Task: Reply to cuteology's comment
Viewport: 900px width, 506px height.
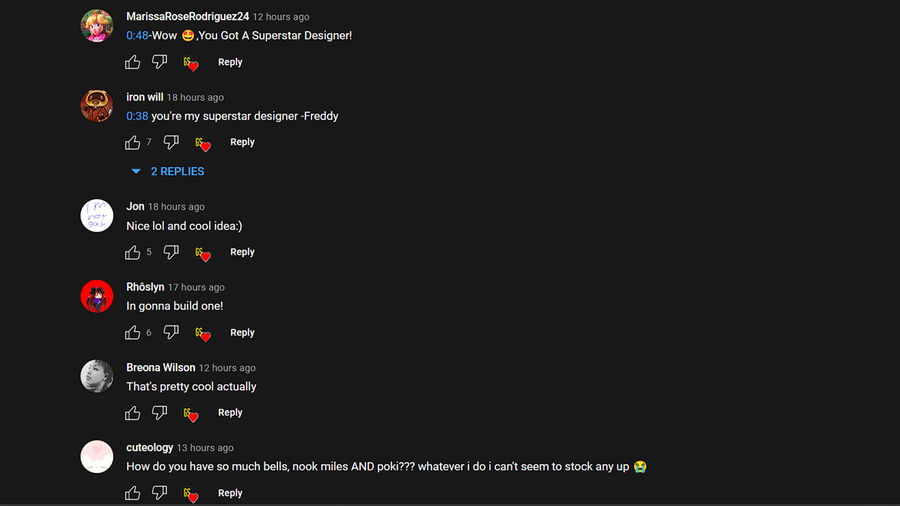Action: click(230, 493)
